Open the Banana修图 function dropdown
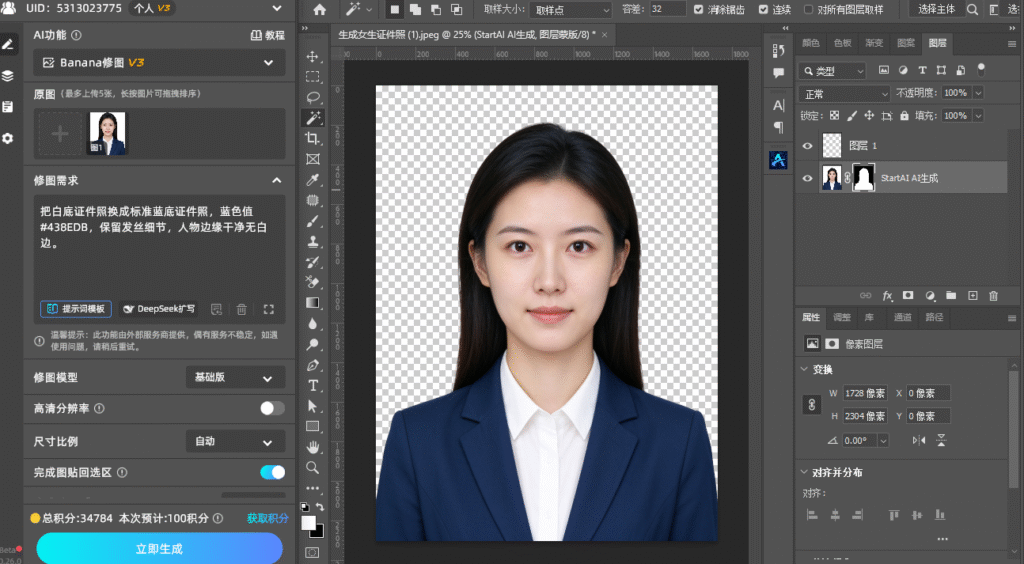The image size is (1024, 564). click(159, 63)
